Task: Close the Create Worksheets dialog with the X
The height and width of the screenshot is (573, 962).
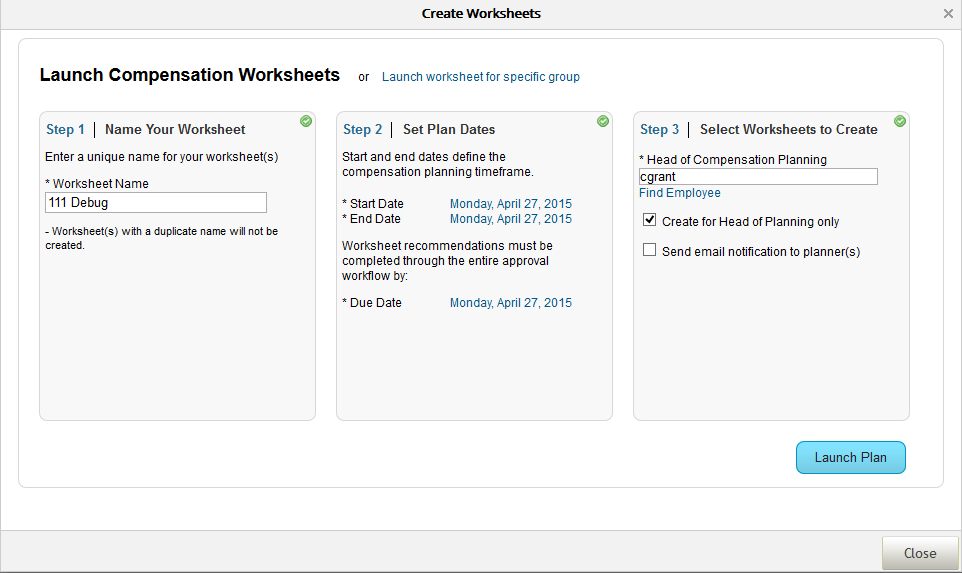Action: [948, 13]
